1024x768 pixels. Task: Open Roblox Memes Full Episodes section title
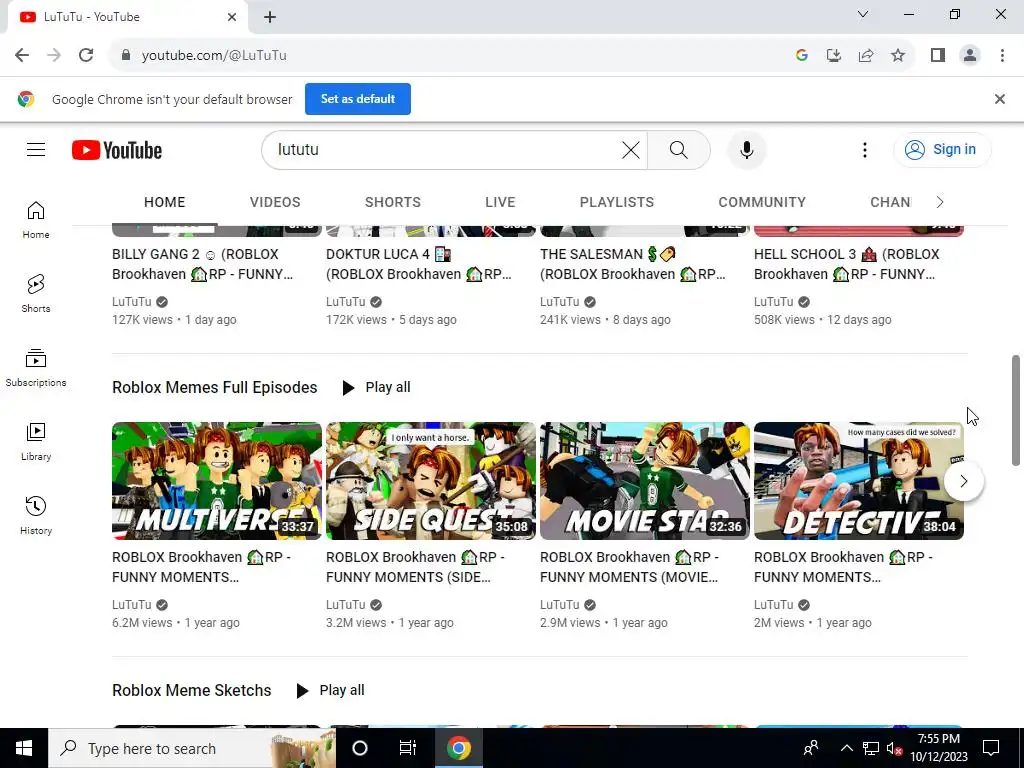(x=214, y=387)
